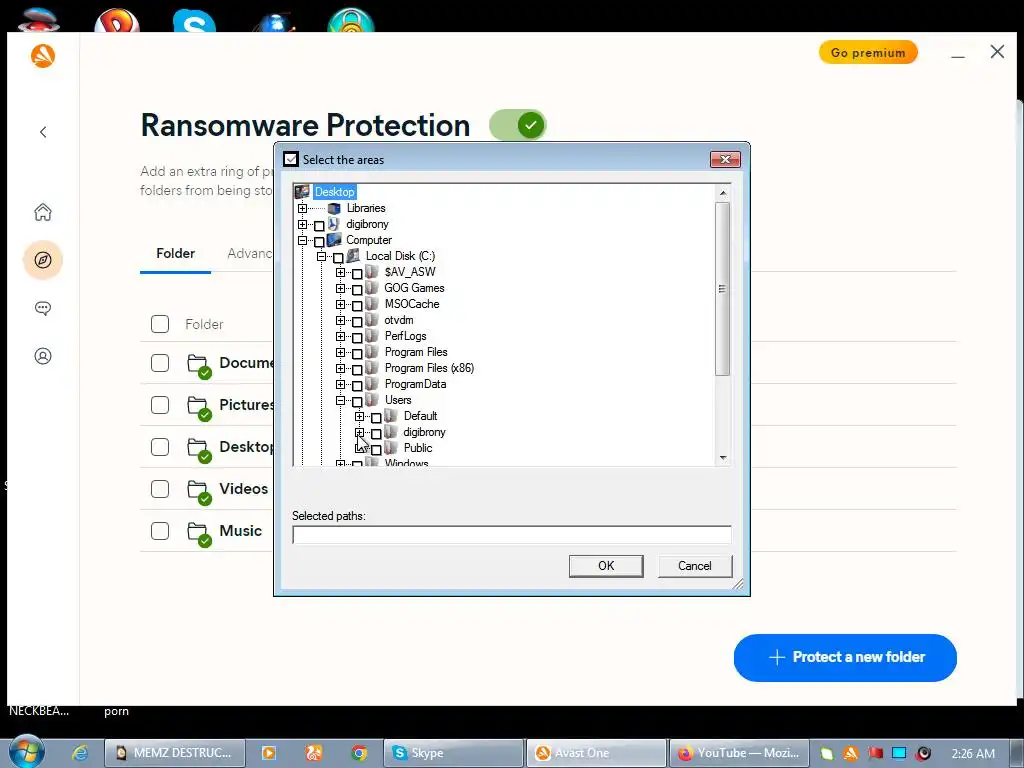The width and height of the screenshot is (1024, 768).
Task: Open the Explore compass icon in sidebar
Action: coord(43,260)
